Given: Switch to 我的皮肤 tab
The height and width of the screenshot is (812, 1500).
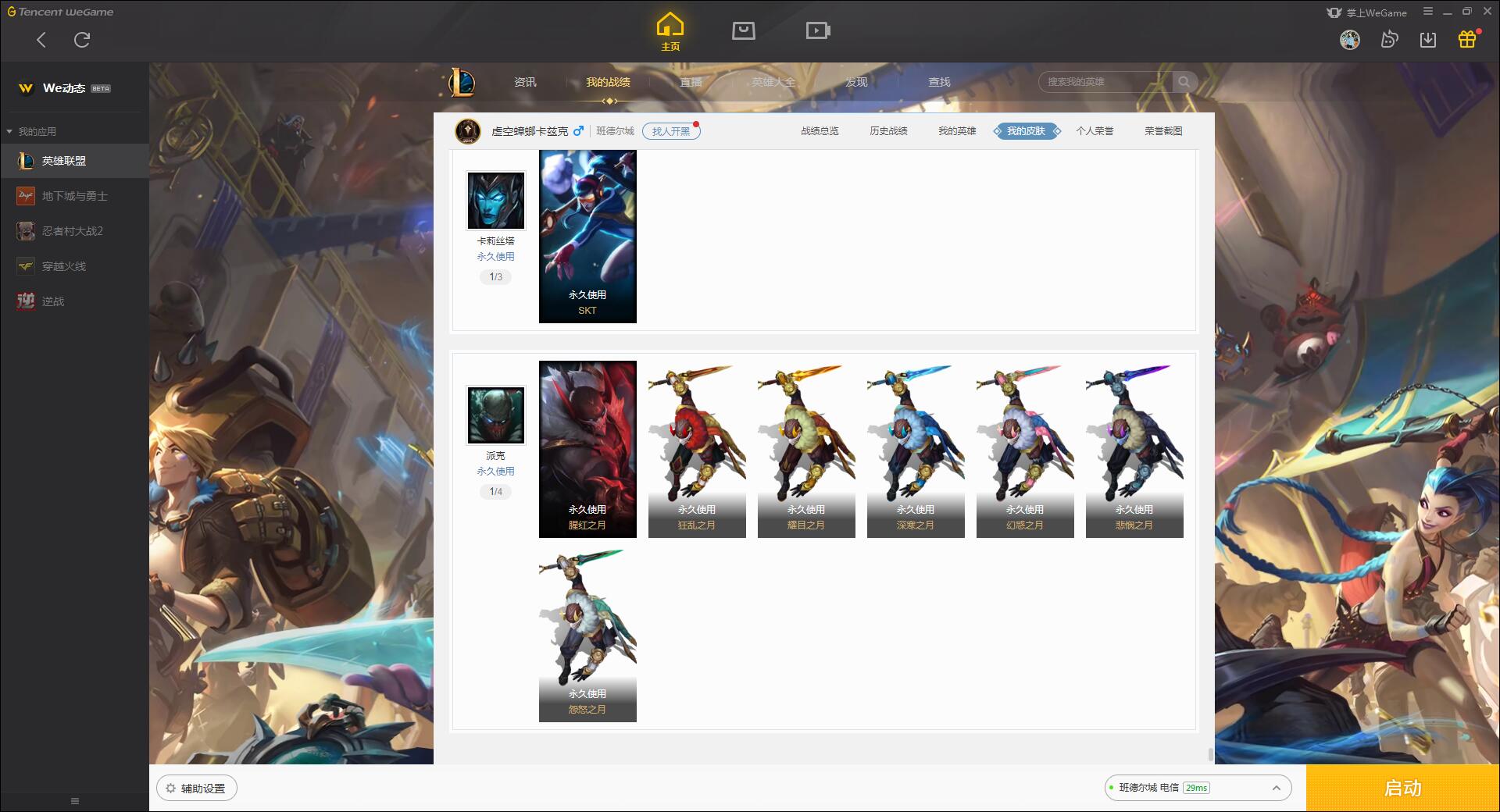Looking at the screenshot, I should tap(1026, 131).
